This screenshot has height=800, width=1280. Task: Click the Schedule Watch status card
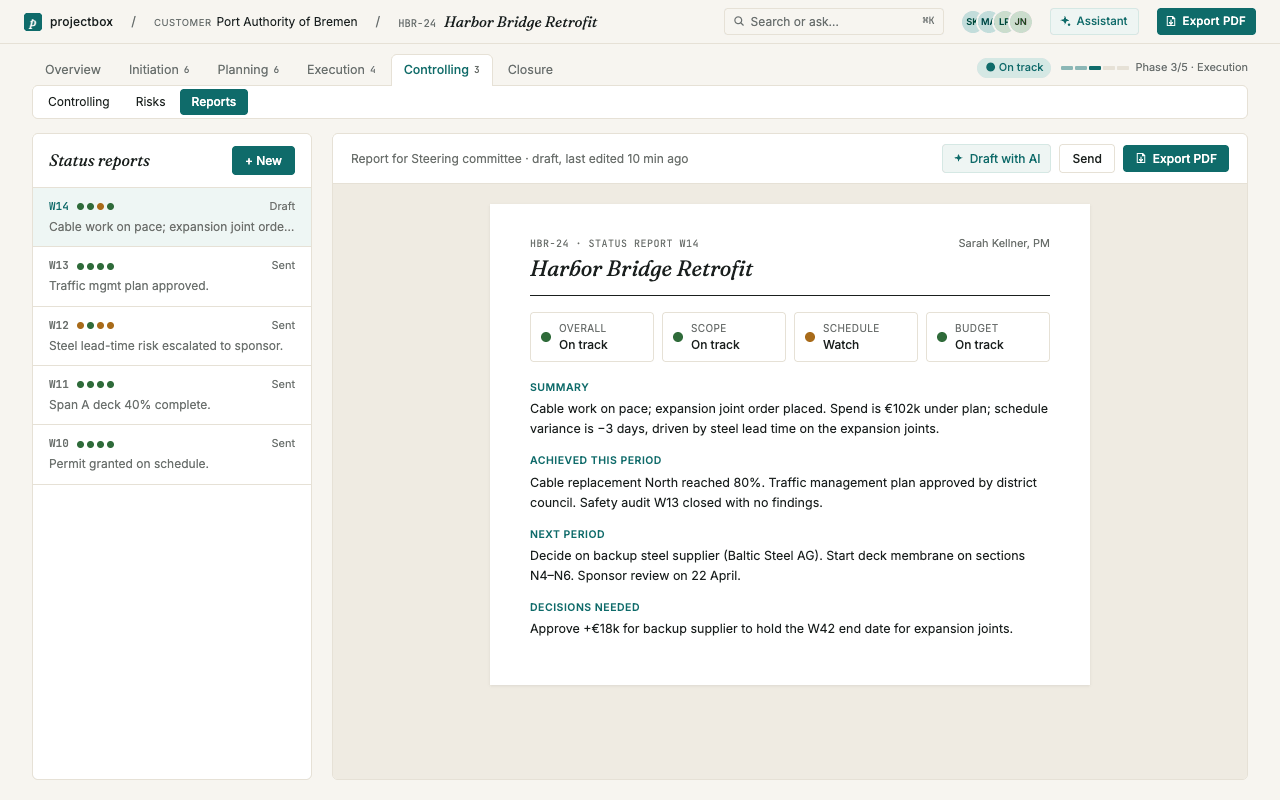[x=856, y=337]
